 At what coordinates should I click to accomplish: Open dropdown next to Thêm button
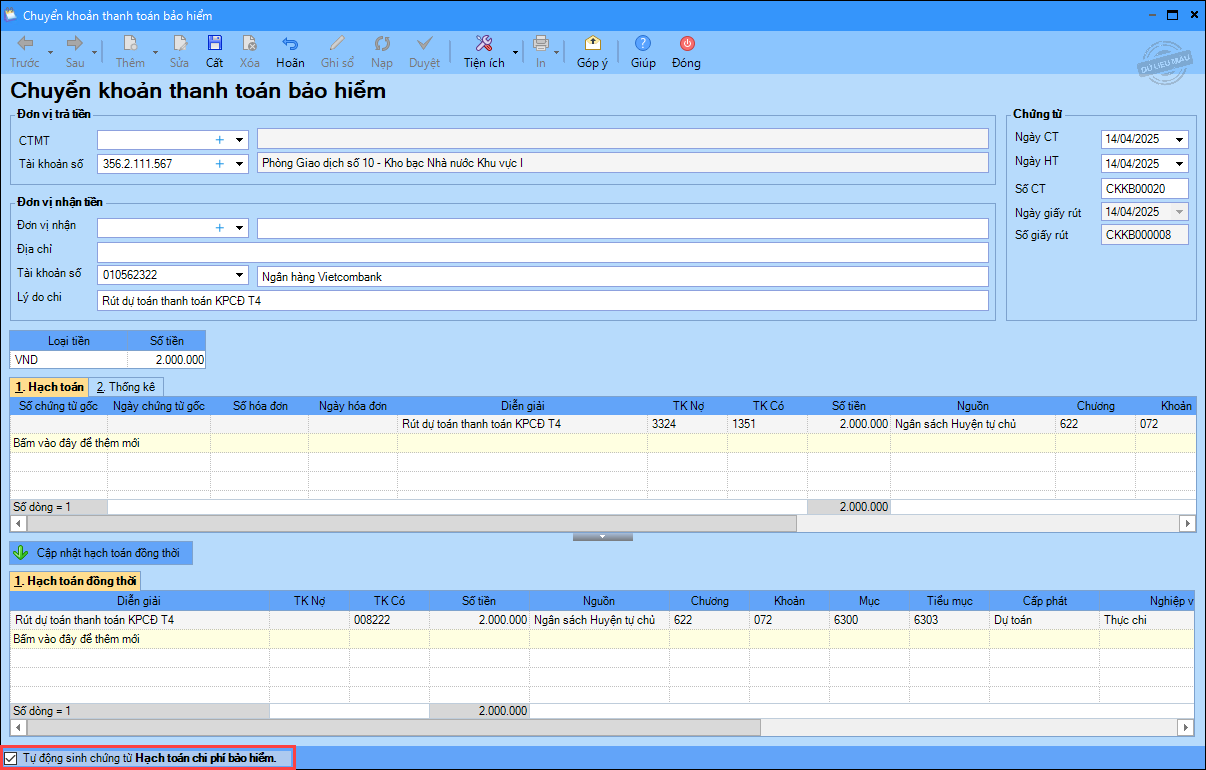coord(154,52)
